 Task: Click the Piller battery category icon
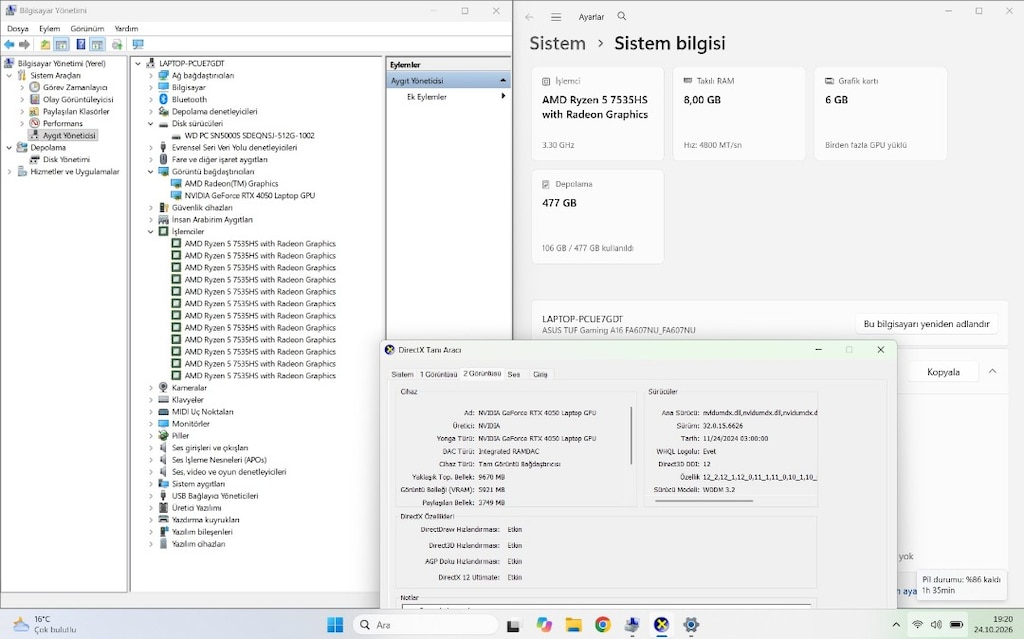coord(163,435)
